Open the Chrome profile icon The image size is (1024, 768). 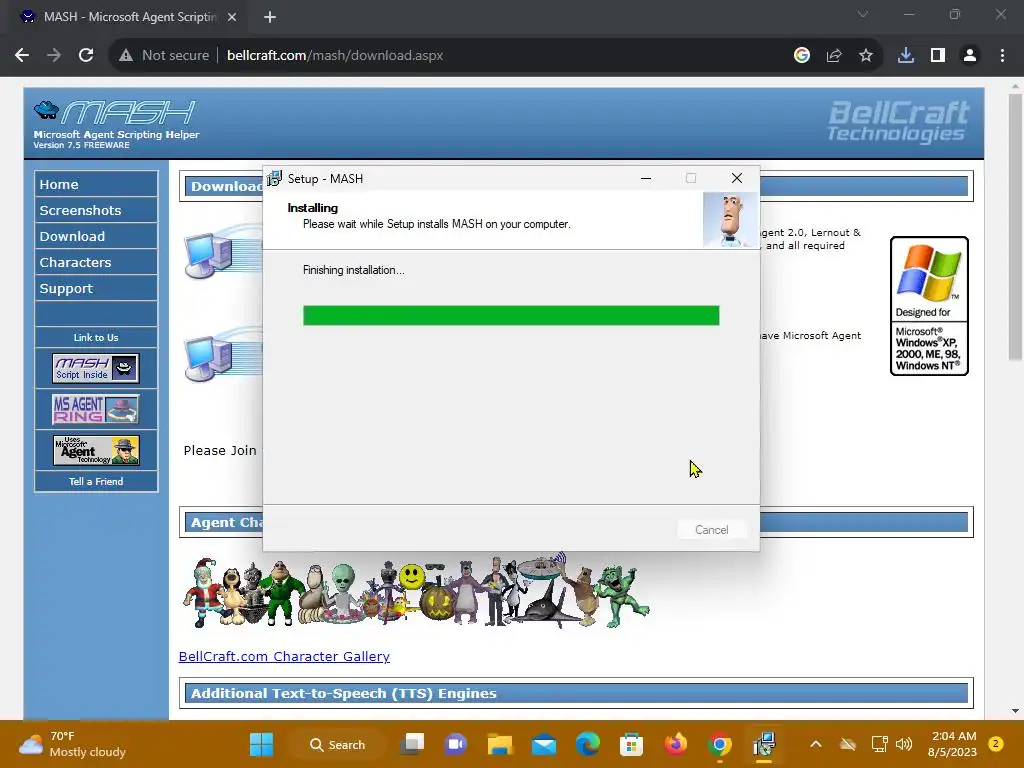click(970, 56)
